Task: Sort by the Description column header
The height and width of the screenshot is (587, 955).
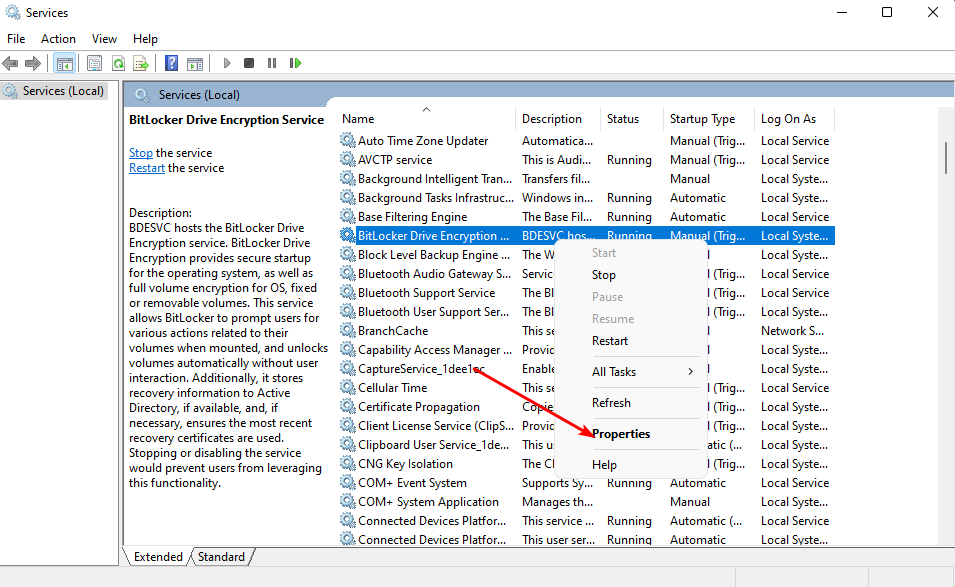Action: coord(557,119)
